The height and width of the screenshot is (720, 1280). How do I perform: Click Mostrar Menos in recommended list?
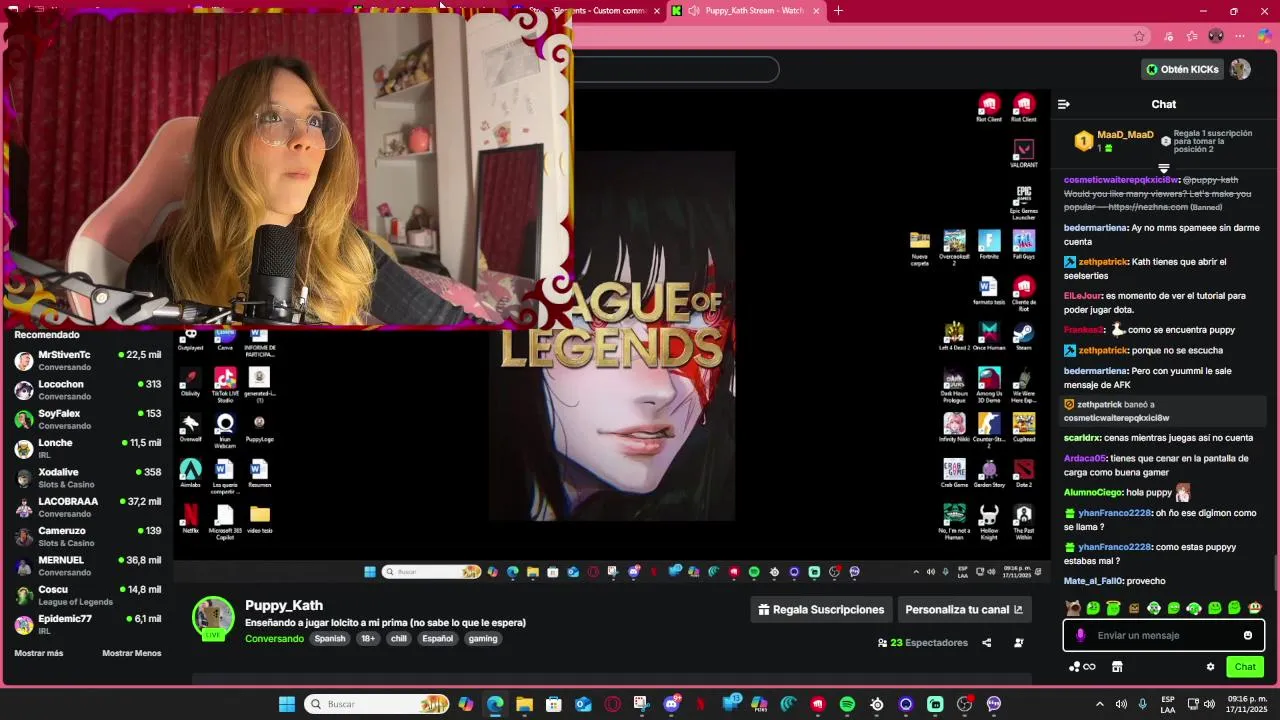coord(132,653)
